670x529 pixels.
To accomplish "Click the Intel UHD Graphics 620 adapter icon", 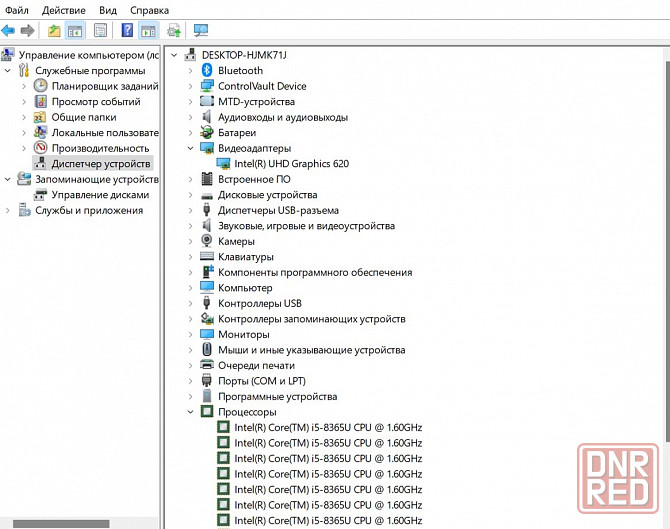I will [x=223, y=163].
